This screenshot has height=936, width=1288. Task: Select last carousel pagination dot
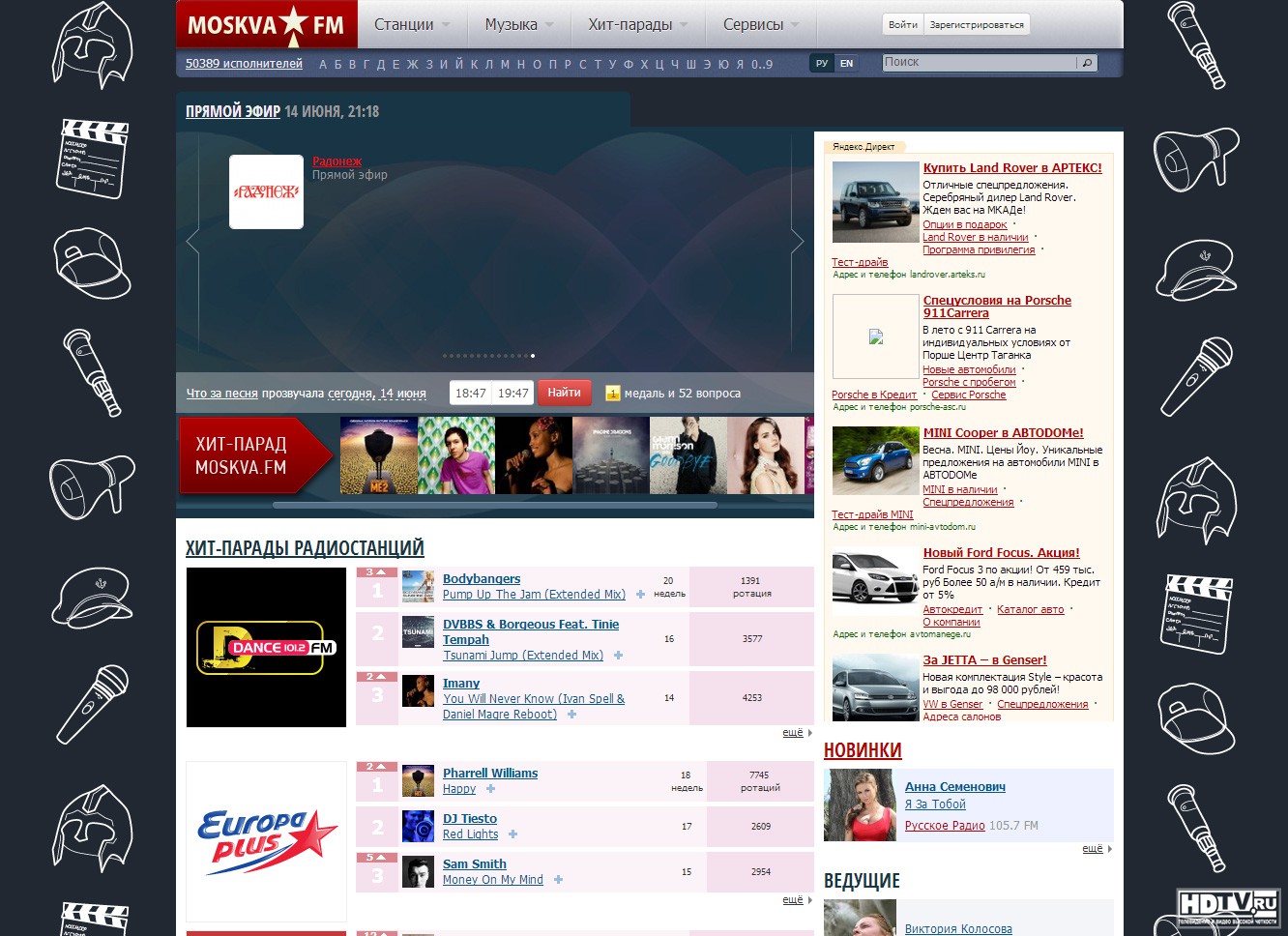click(x=533, y=356)
